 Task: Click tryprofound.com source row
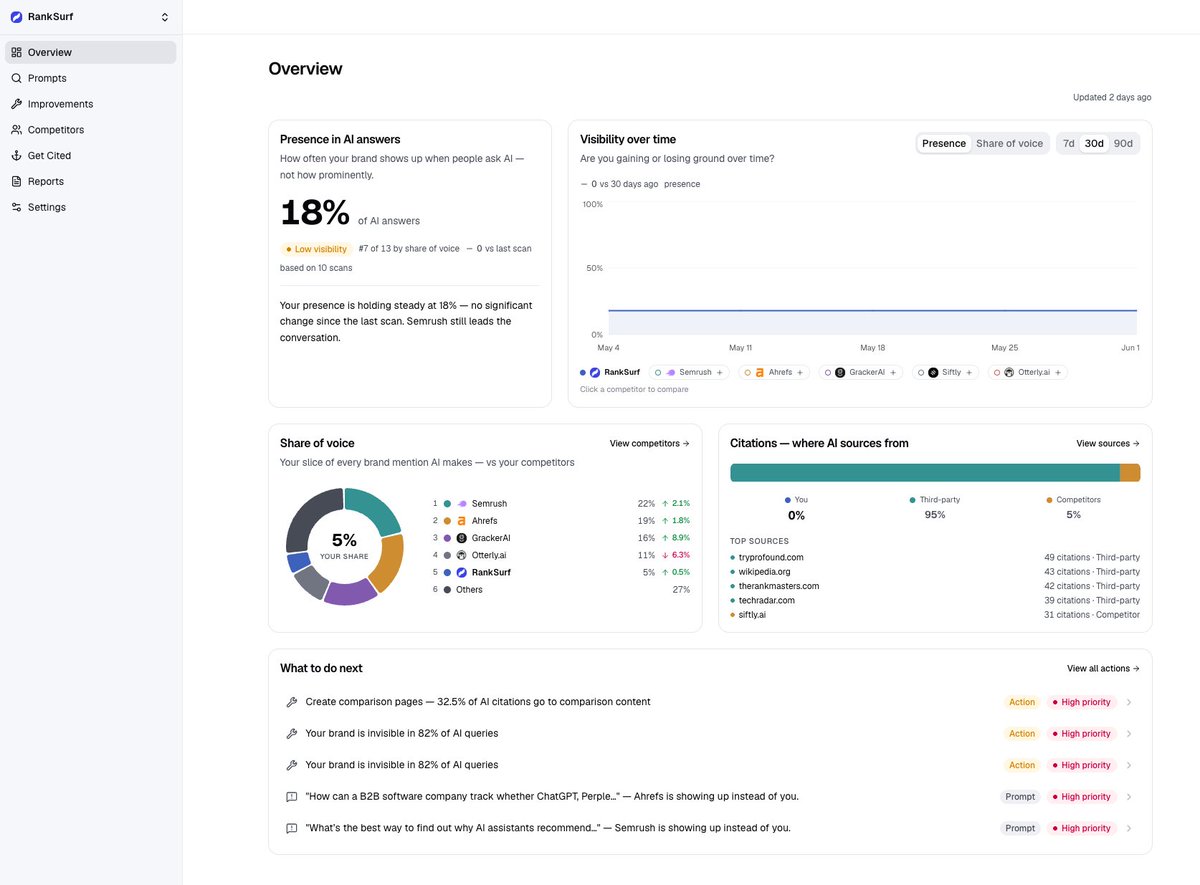[x=935, y=557]
